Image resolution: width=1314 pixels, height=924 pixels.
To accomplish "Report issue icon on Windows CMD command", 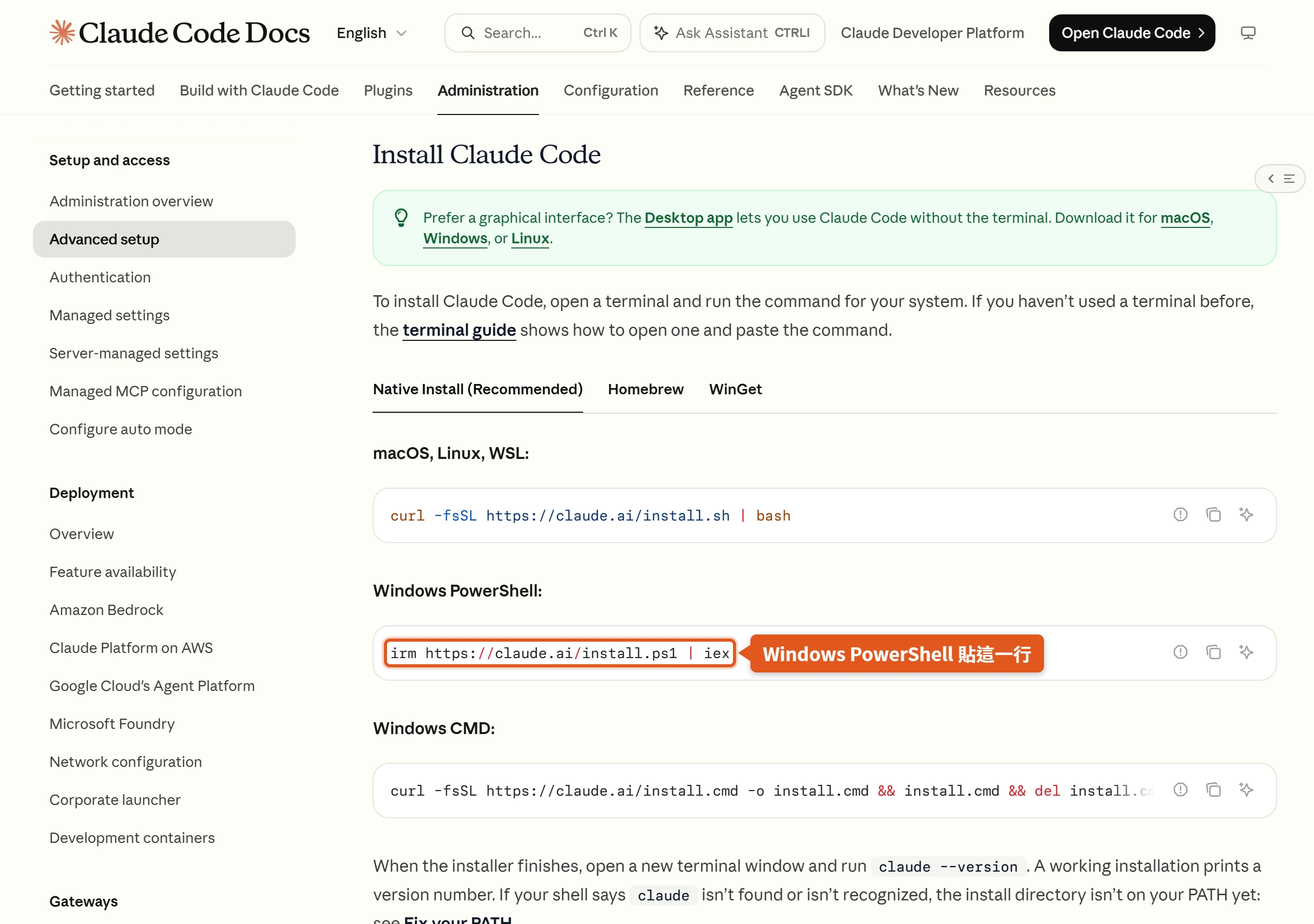I will [x=1180, y=790].
